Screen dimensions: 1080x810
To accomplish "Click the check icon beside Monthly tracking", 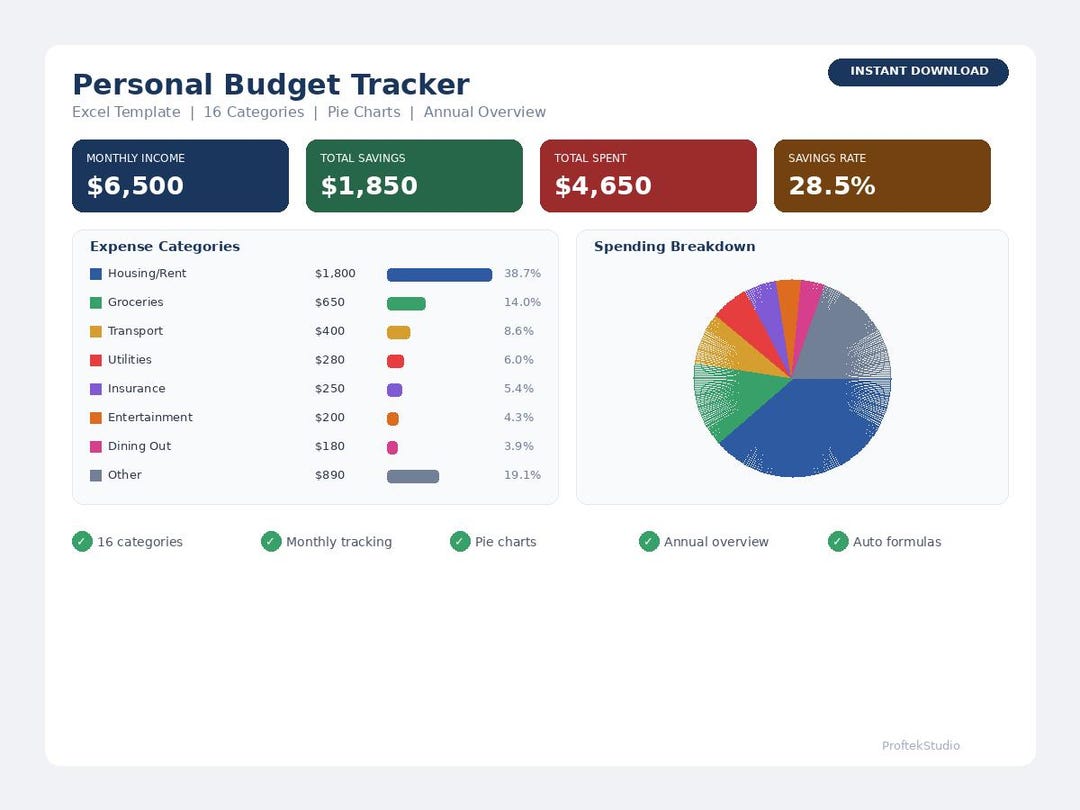I will [271, 542].
